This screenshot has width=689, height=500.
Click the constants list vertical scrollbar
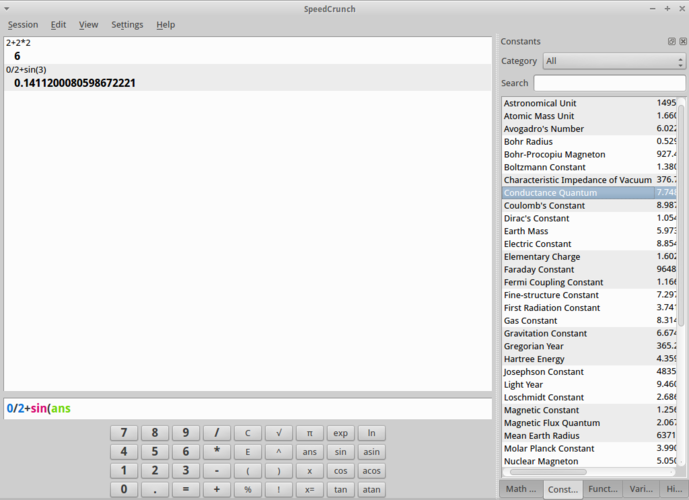(681, 215)
